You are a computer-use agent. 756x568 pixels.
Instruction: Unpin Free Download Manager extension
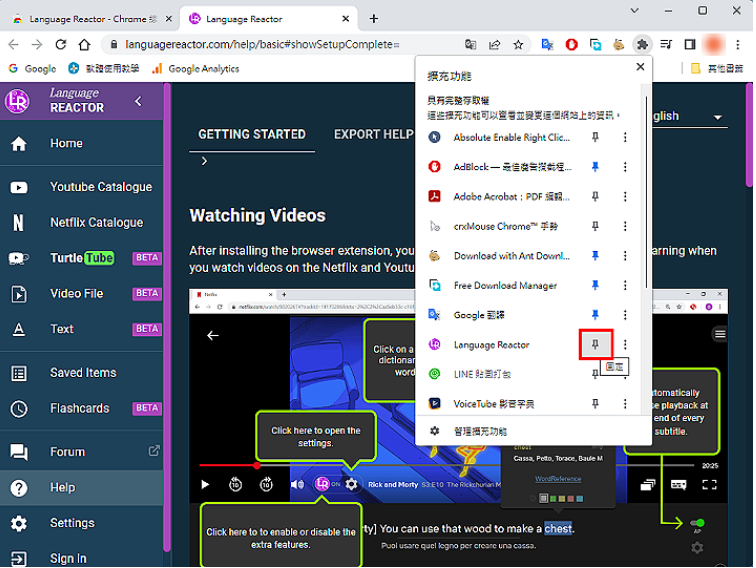coord(595,285)
